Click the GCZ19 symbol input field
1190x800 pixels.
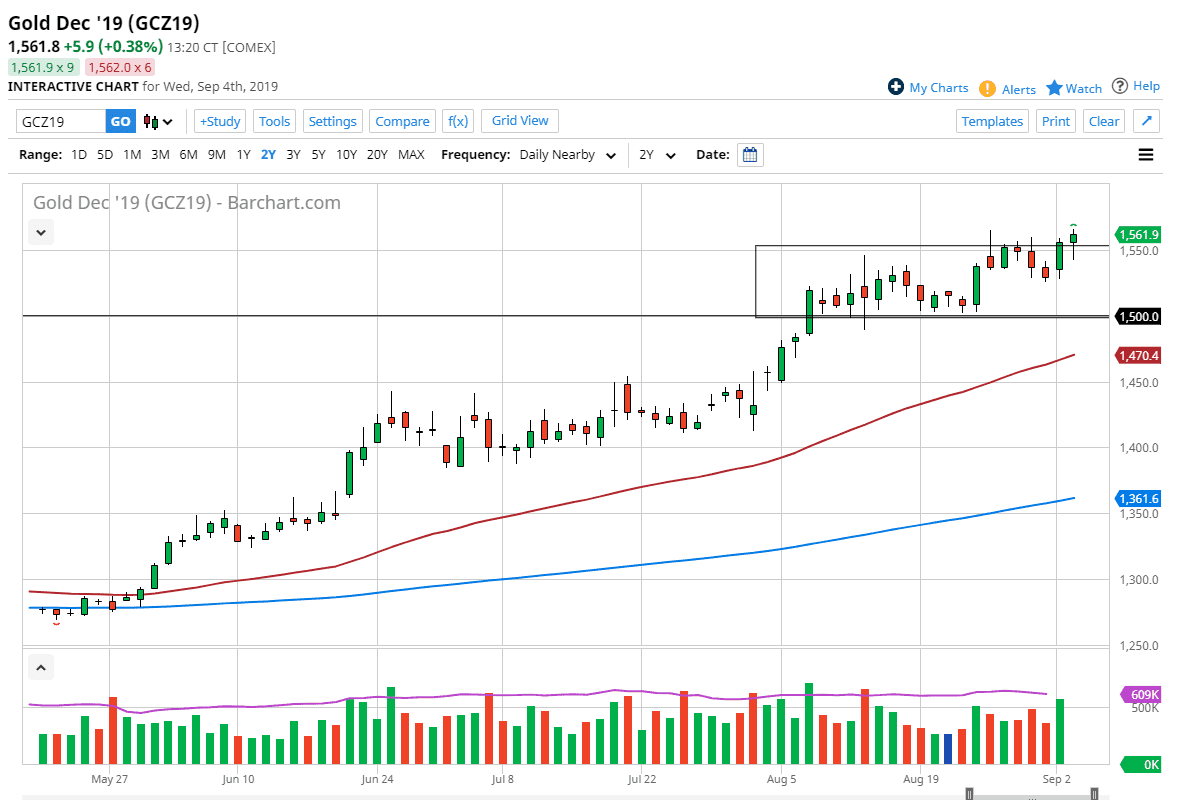(x=61, y=121)
